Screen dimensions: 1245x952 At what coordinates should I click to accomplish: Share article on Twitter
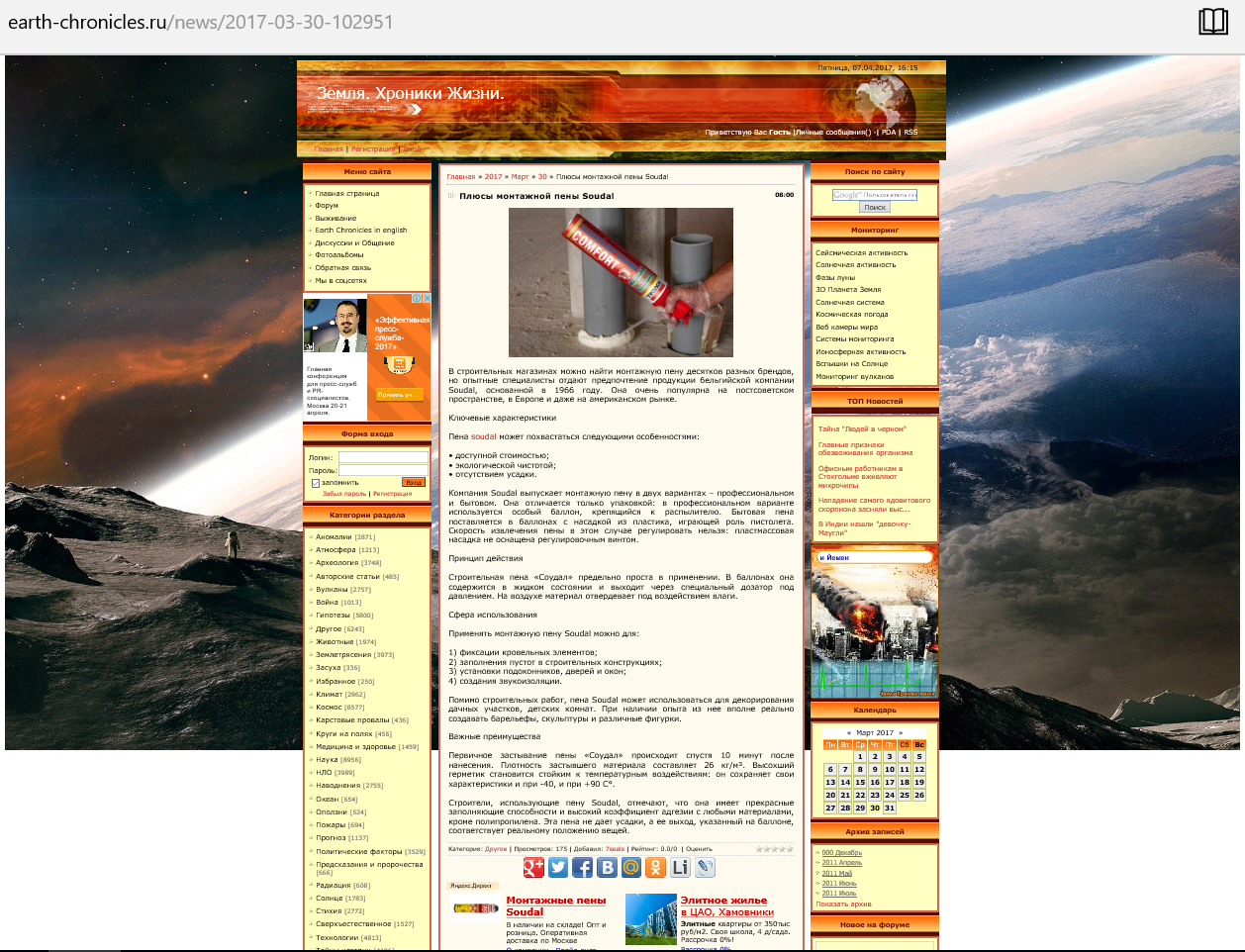[558, 868]
